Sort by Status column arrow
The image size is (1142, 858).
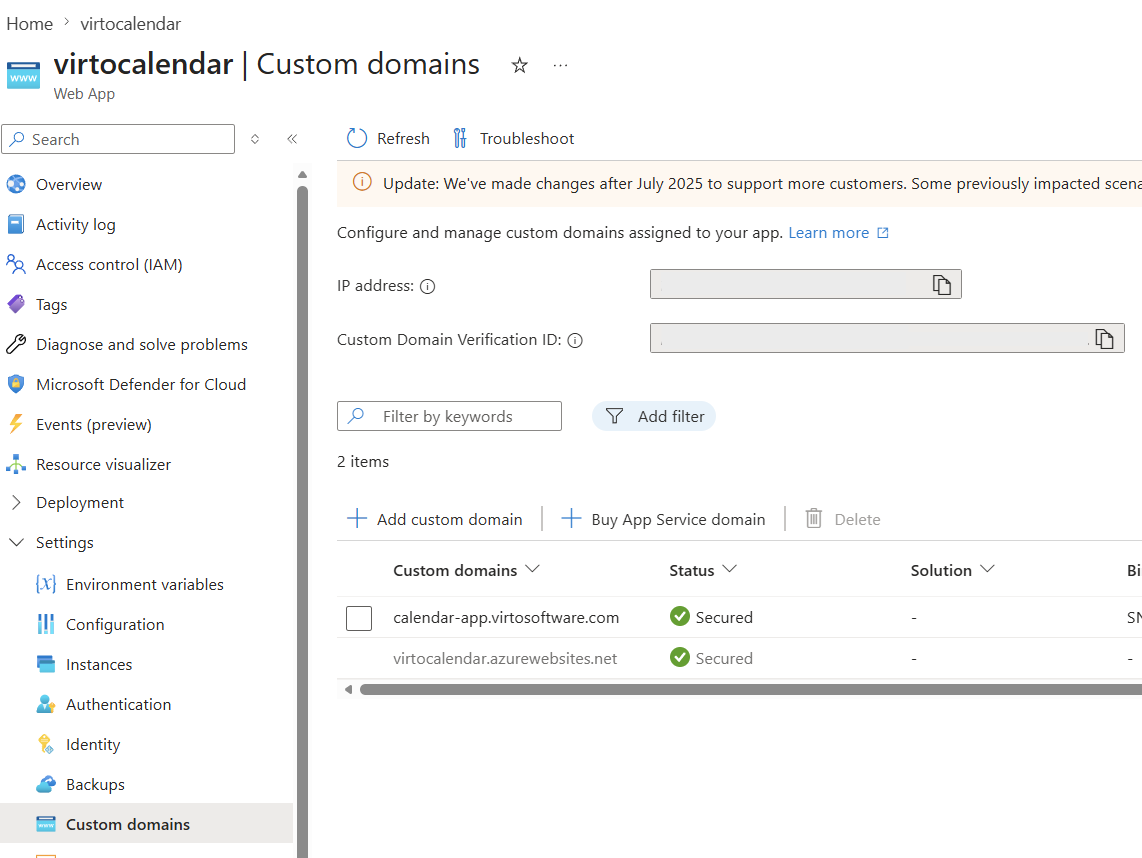730,569
